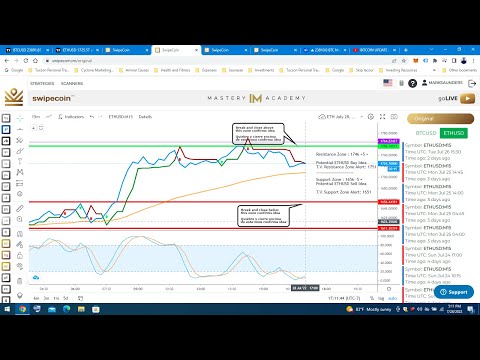Image resolution: width=480 pixels, height=360 pixels.
Task: Open the 15m interval dropdown
Action: point(36,117)
